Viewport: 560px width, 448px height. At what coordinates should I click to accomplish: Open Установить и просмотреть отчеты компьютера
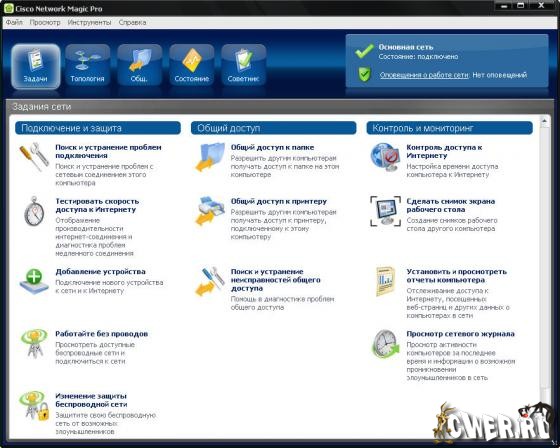point(456,275)
